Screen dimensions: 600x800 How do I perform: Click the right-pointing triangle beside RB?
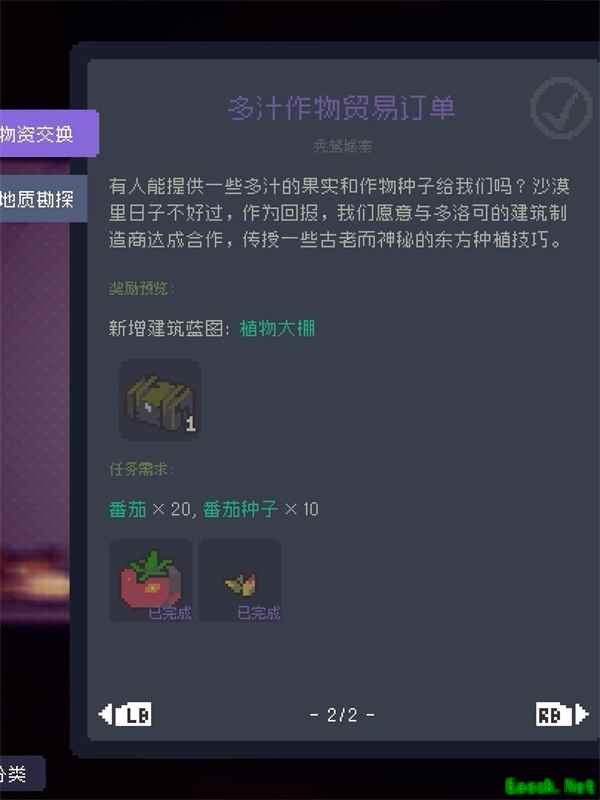(x=582, y=714)
